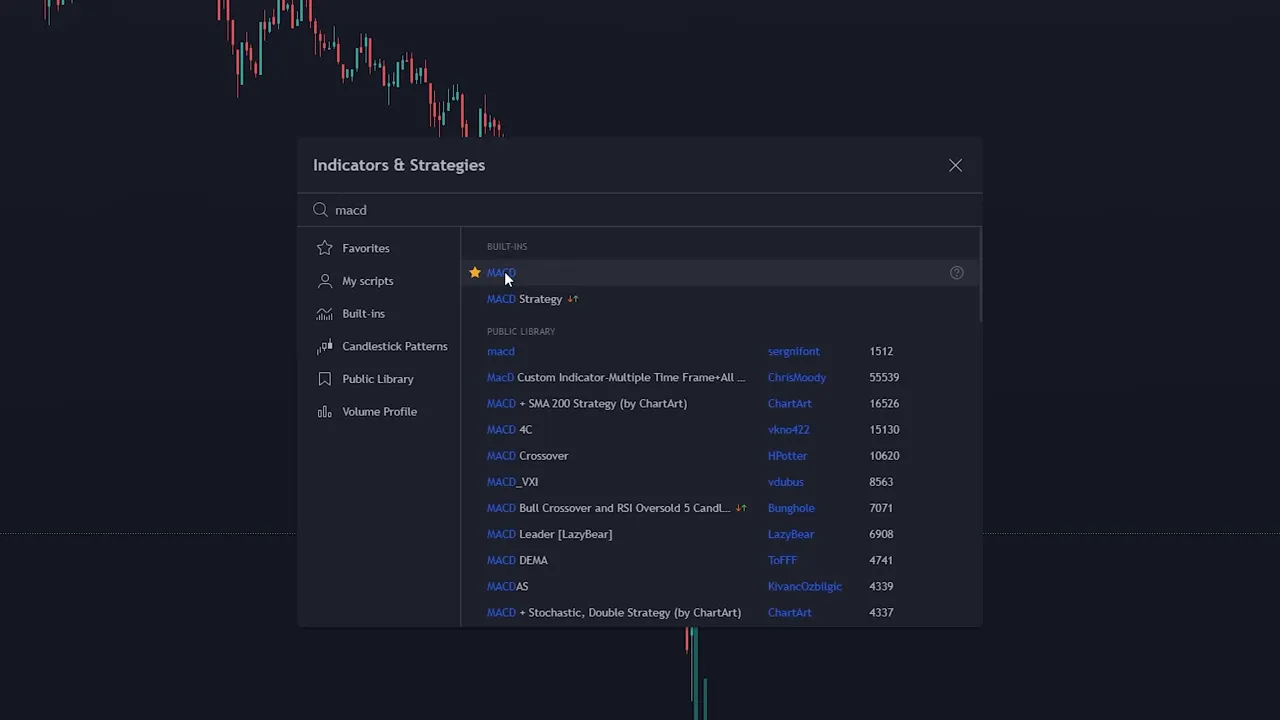The height and width of the screenshot is (720, 1280).
Task: Expand the Built-ins category in sidebar
Action: coord(363,313)
